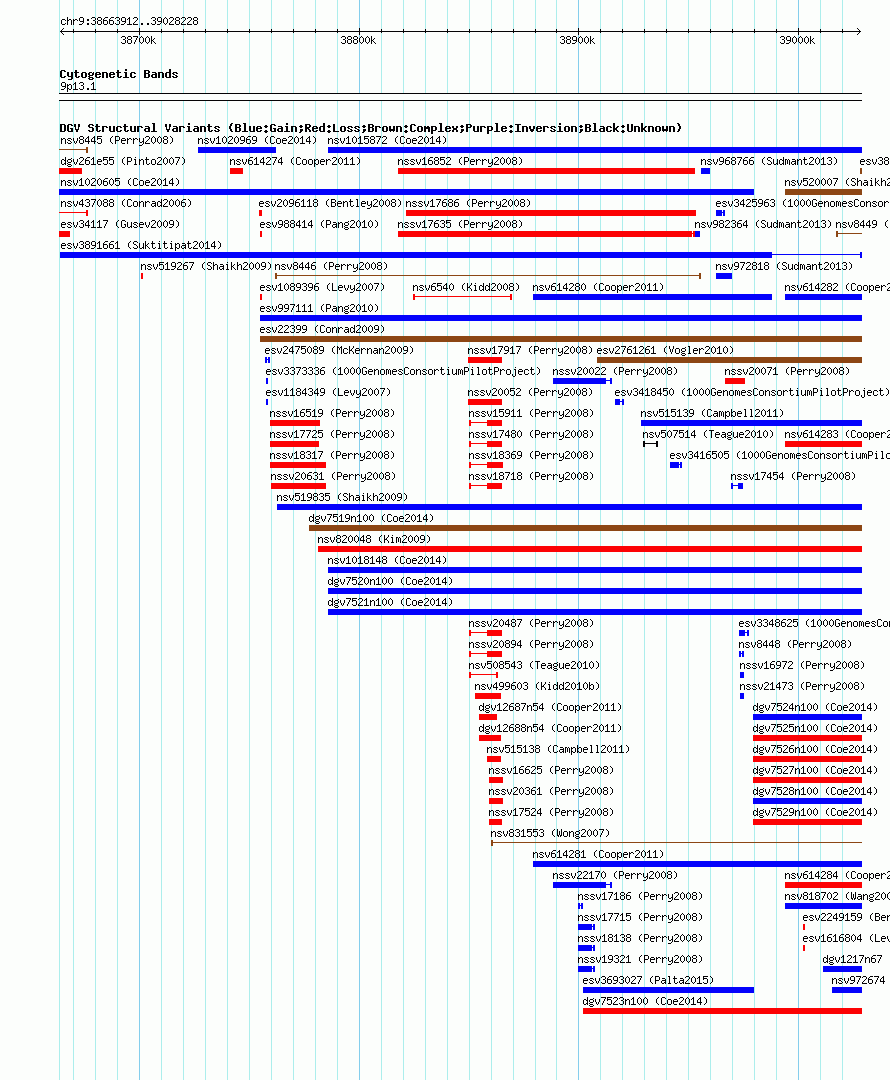Screen dimensions: 890x1080
Task: Click the nssv17917 (Perry2008) label
Action: (x=530, y=351)
